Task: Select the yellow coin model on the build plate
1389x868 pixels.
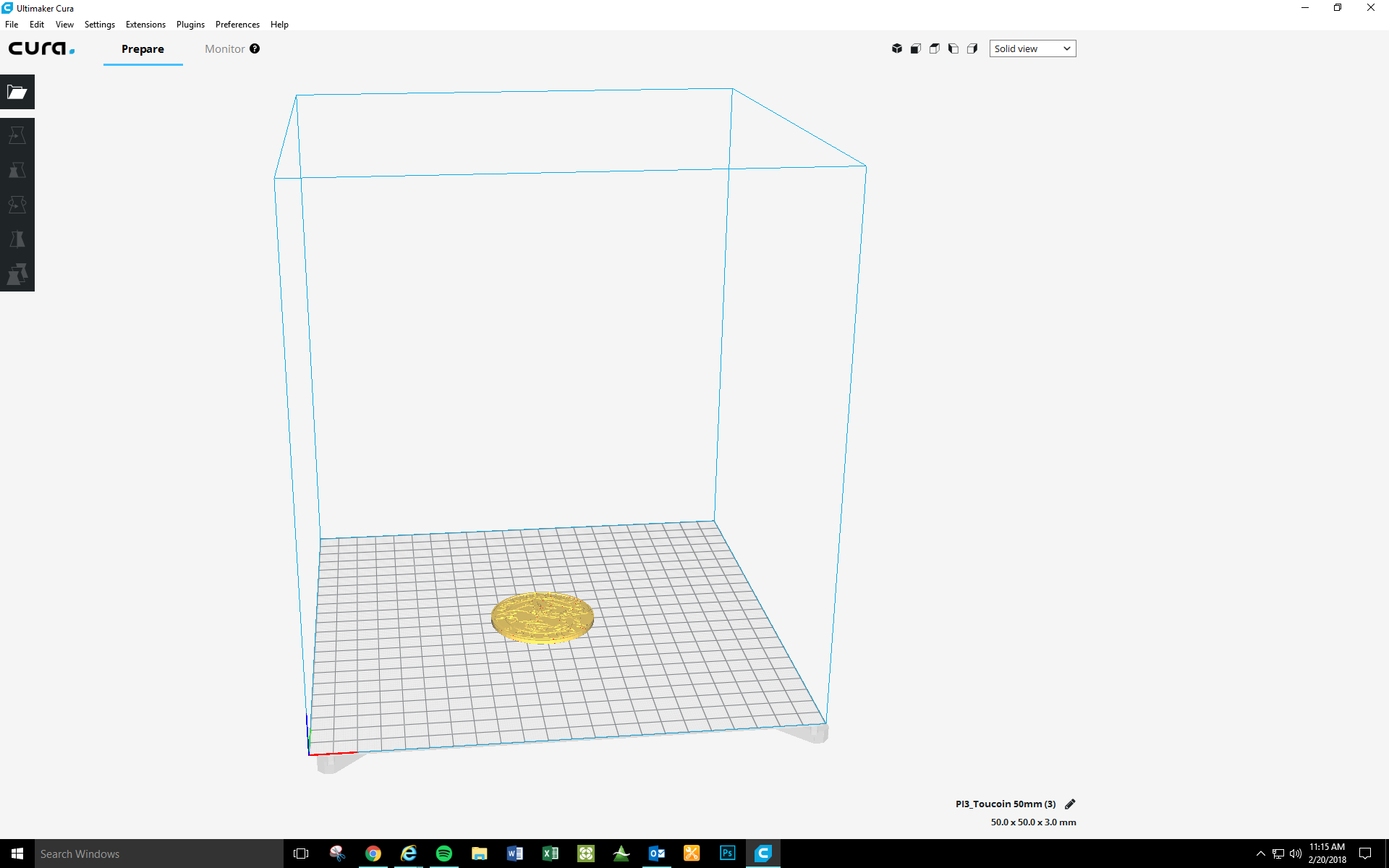Action: click(x=543, y=618)
